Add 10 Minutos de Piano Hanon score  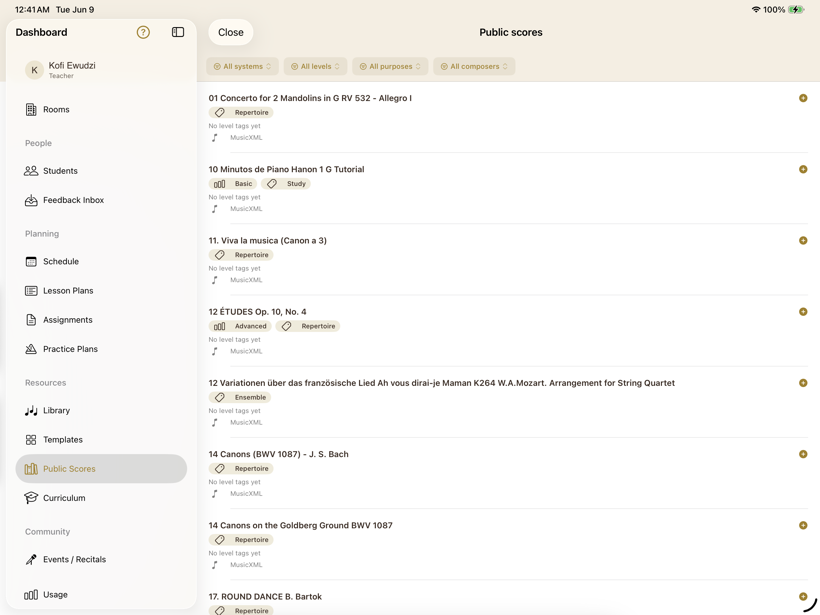803,169
